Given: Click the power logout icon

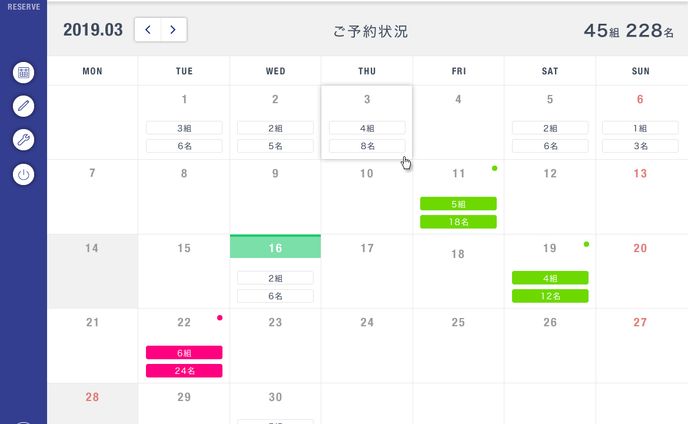Looking at the screenshot, I should (x=24, y=174).
